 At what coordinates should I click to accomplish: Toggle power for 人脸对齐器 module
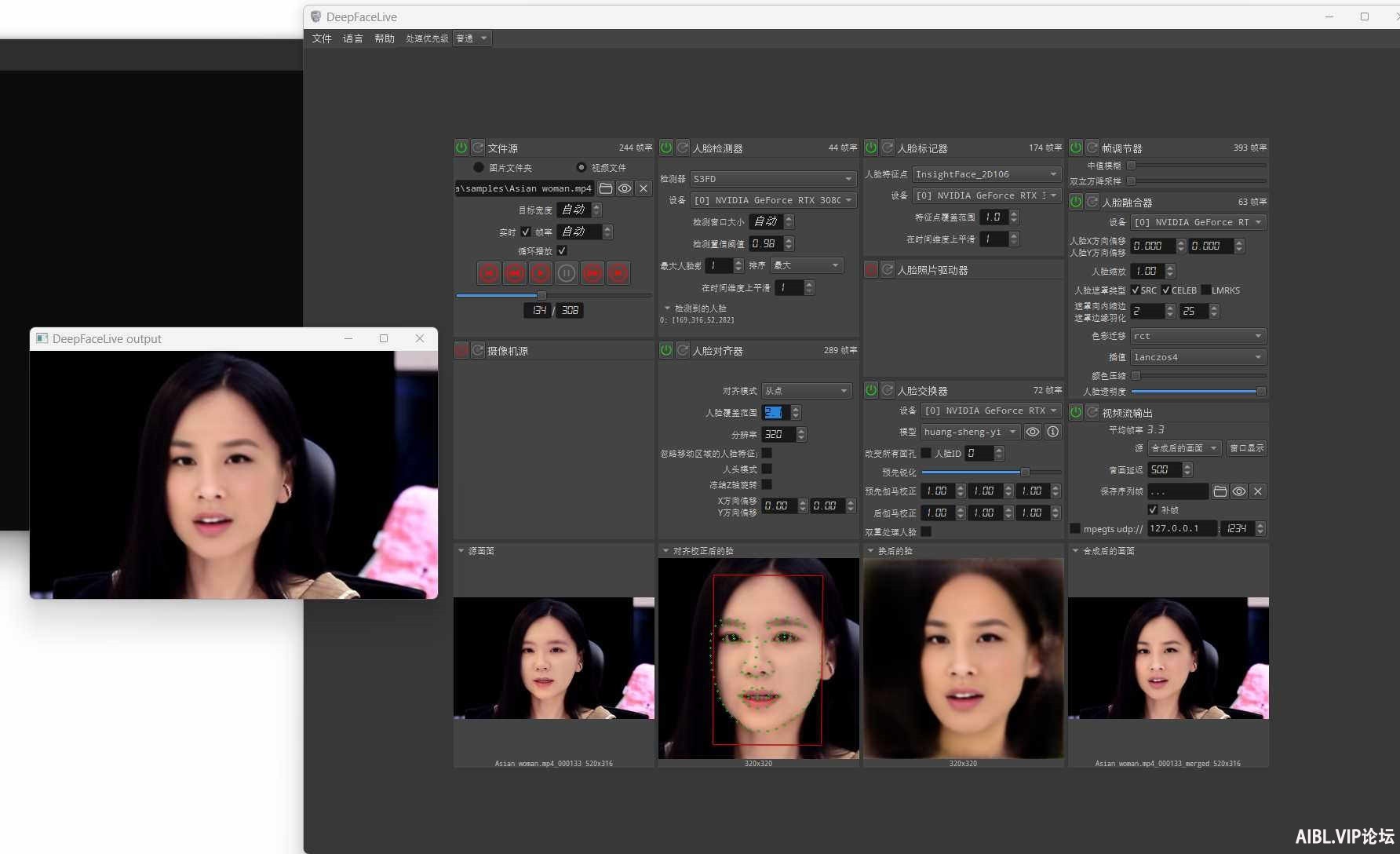(x=666, y=350)
